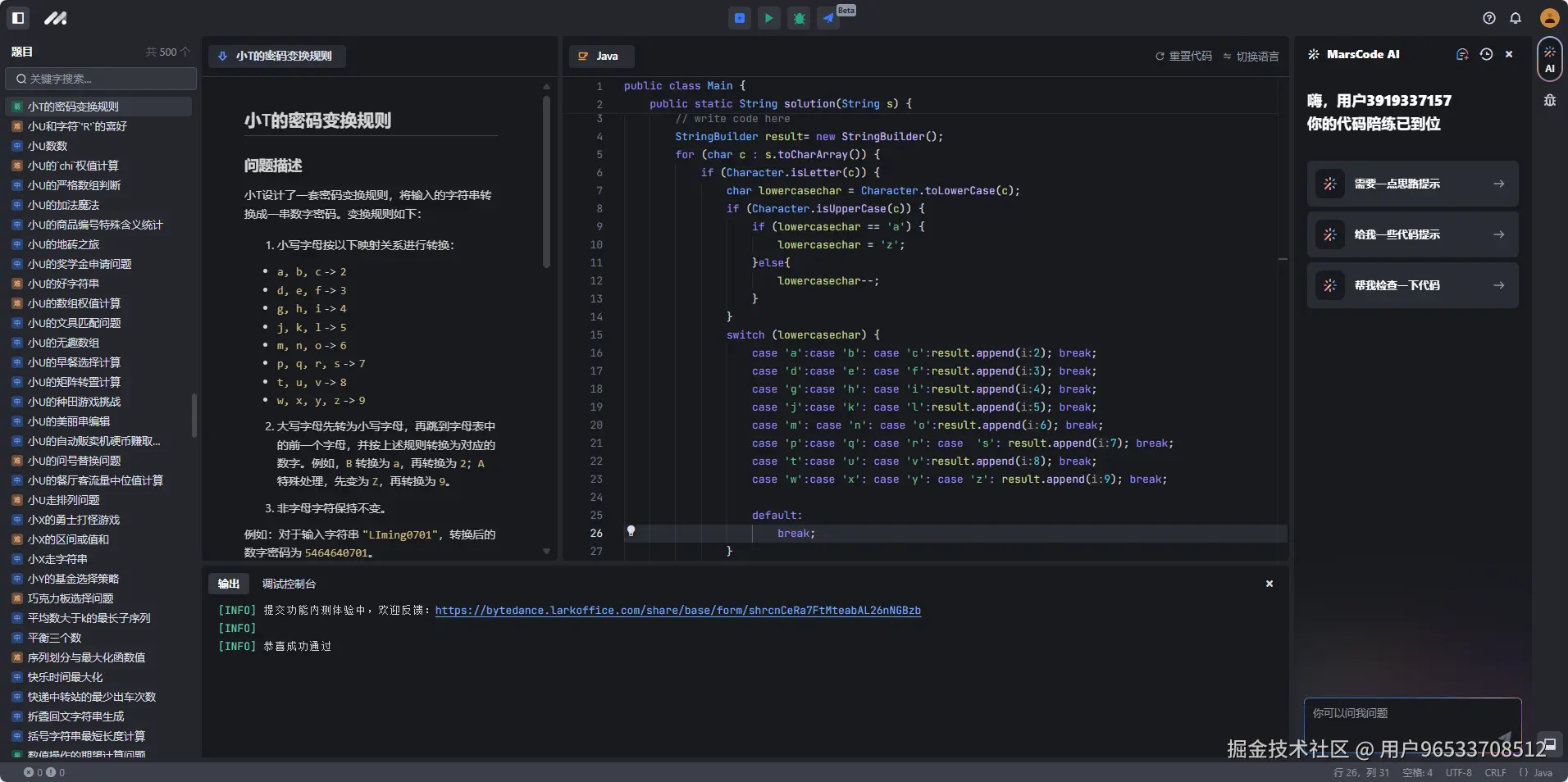Select the 输出 output tab
Screen dimensions: 1568x782
tap(229, 584)
